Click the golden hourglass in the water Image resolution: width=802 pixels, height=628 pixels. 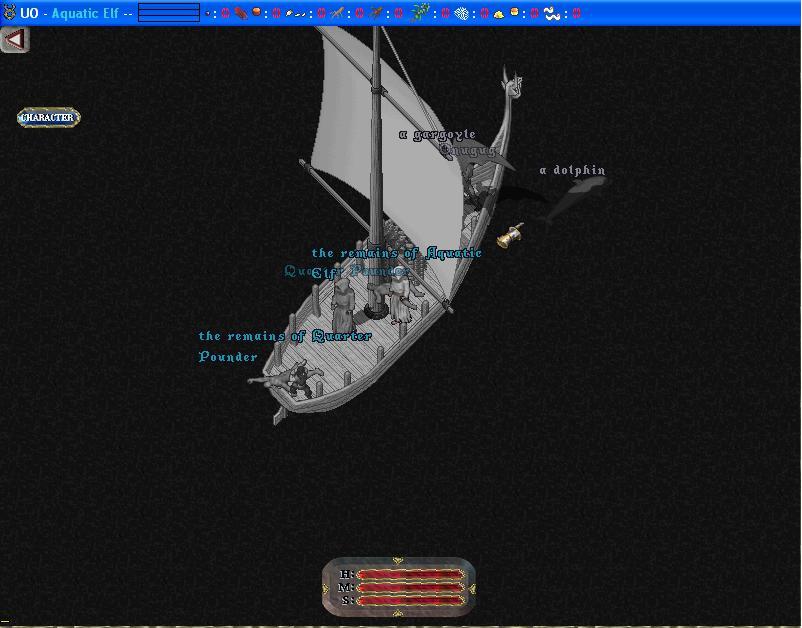(511, 236)
